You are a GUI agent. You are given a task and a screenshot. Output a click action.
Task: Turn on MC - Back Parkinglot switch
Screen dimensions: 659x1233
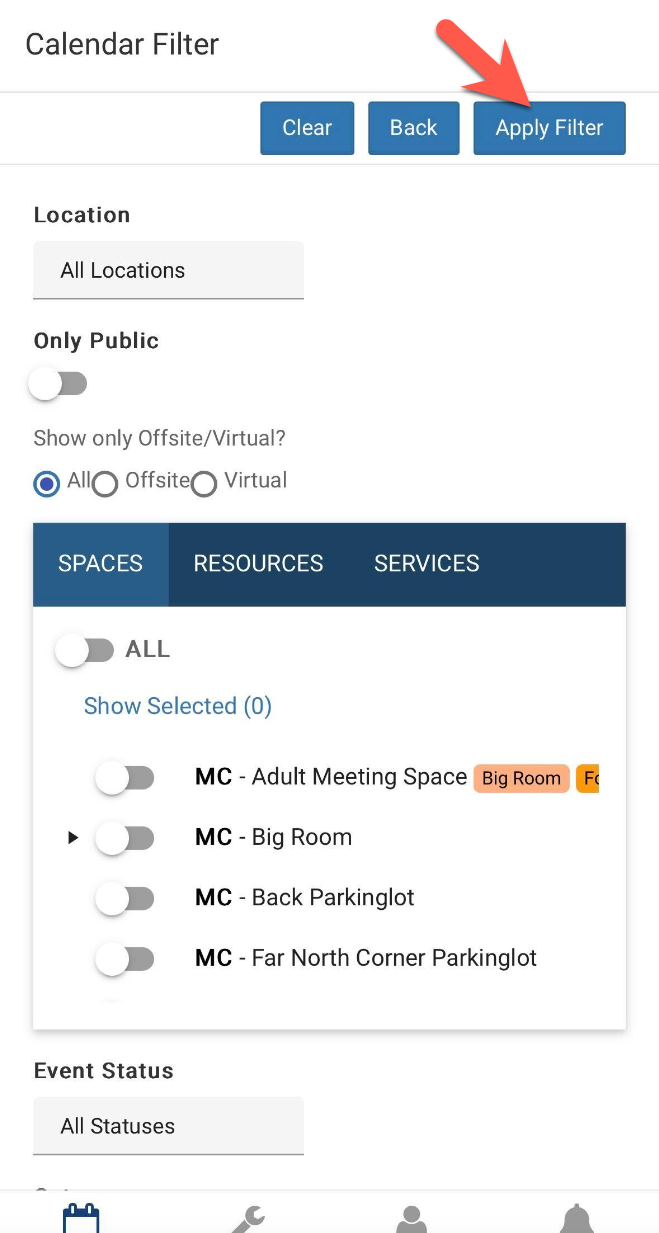(125, 898)
